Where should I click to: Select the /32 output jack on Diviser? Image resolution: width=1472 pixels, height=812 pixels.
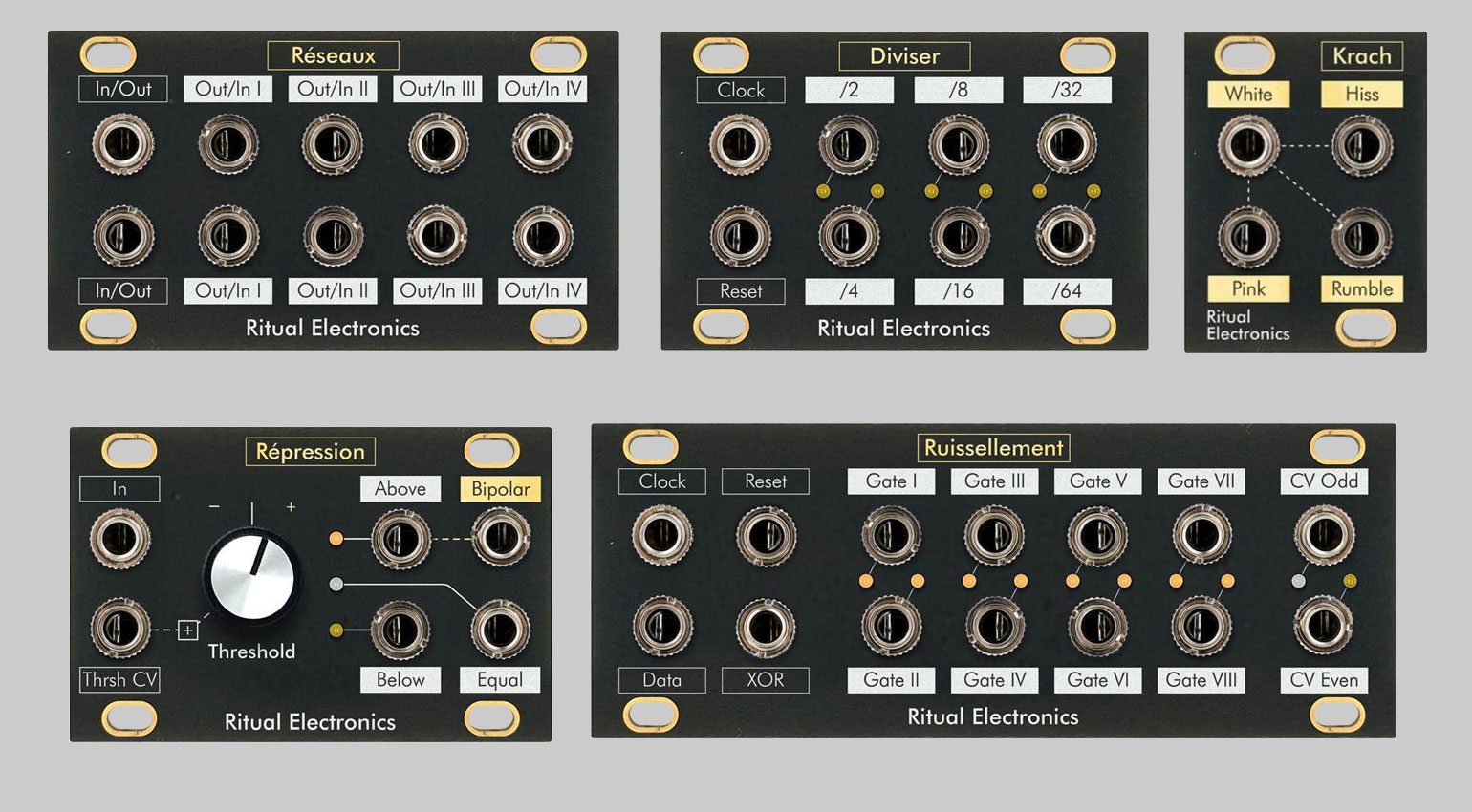click(x=1067, y=144)
